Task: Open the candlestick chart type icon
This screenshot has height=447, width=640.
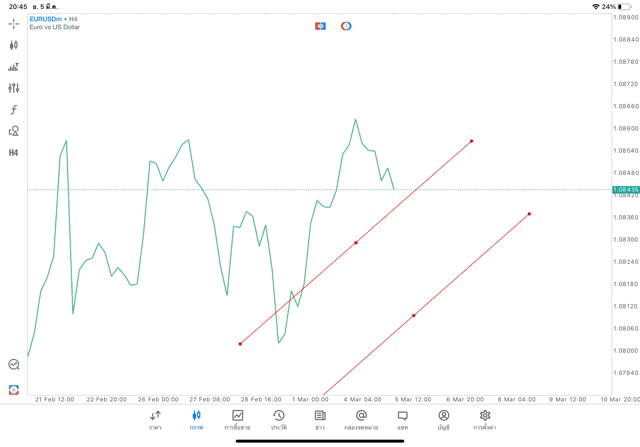Action: coord(14,45)
